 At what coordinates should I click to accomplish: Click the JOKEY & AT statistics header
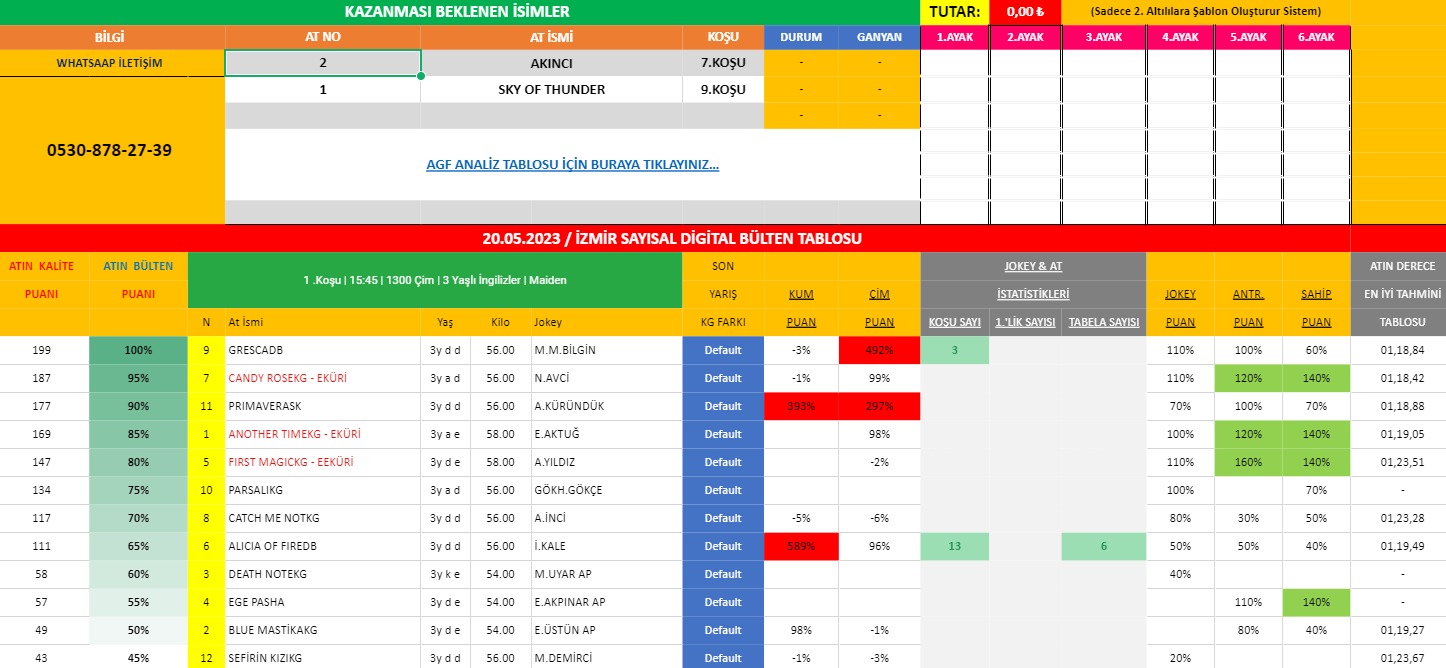1032,267
